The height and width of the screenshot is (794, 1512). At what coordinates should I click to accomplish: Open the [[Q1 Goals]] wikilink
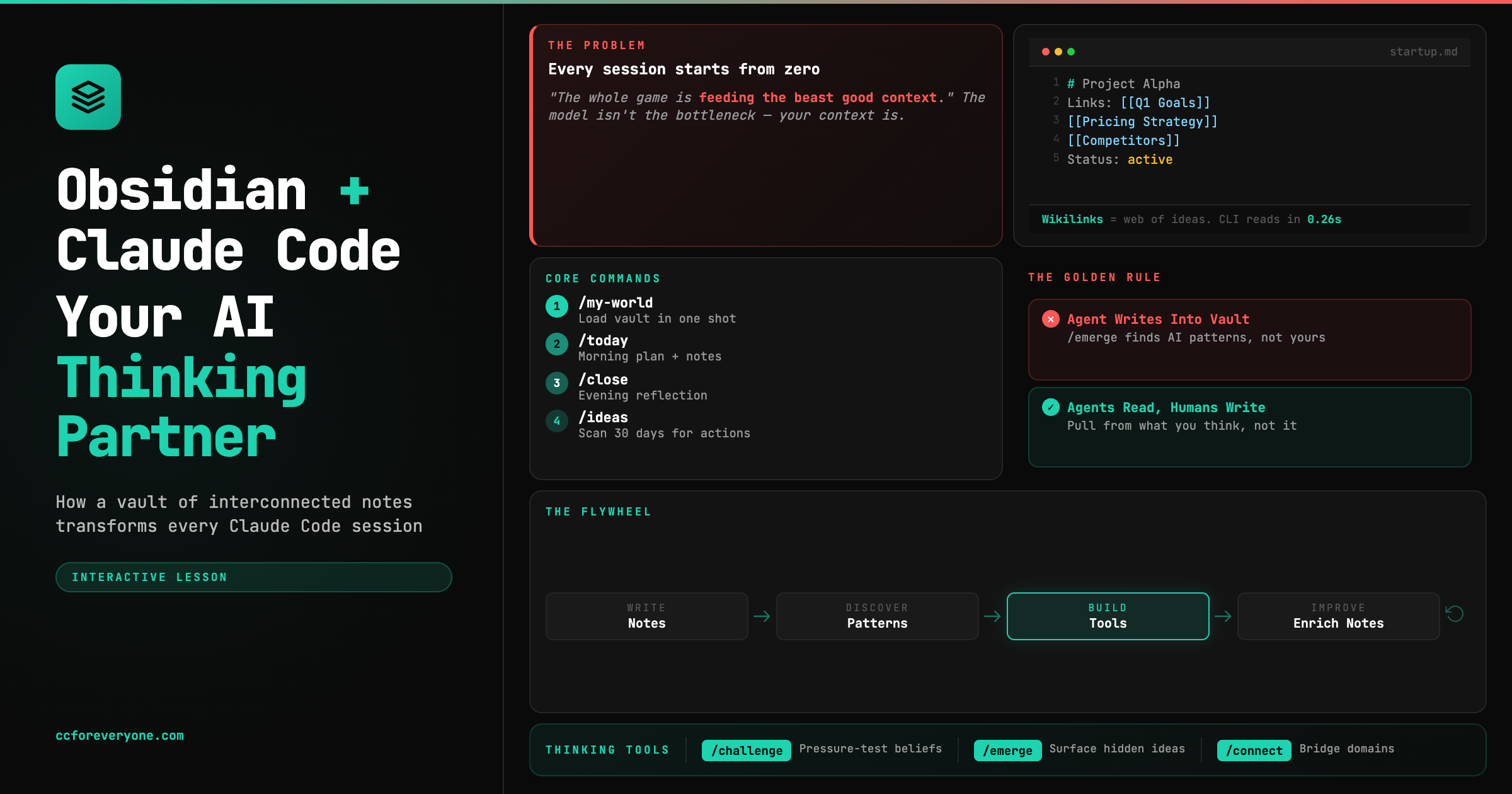1165,102
